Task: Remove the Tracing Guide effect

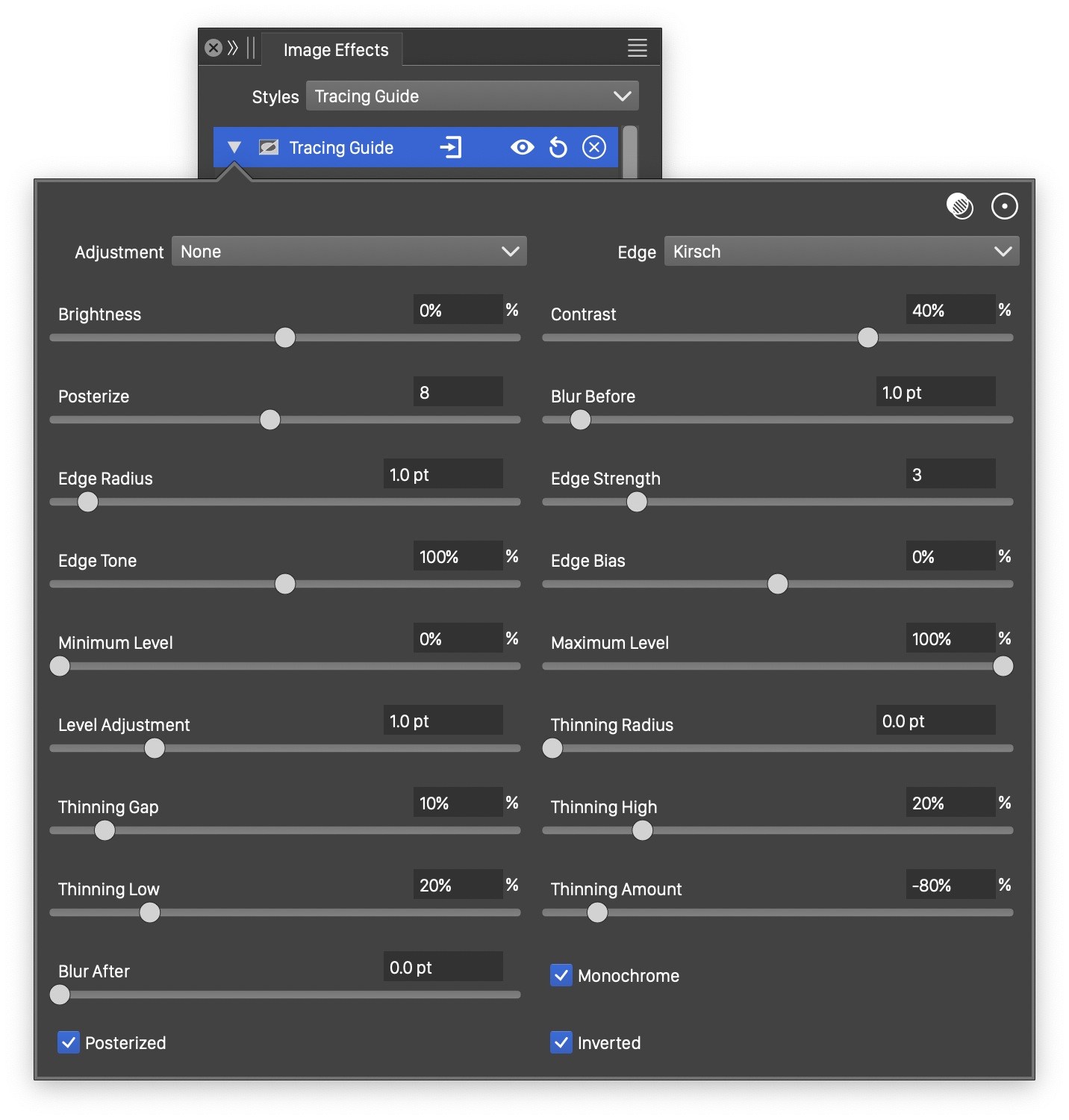Action: (594, 147)
